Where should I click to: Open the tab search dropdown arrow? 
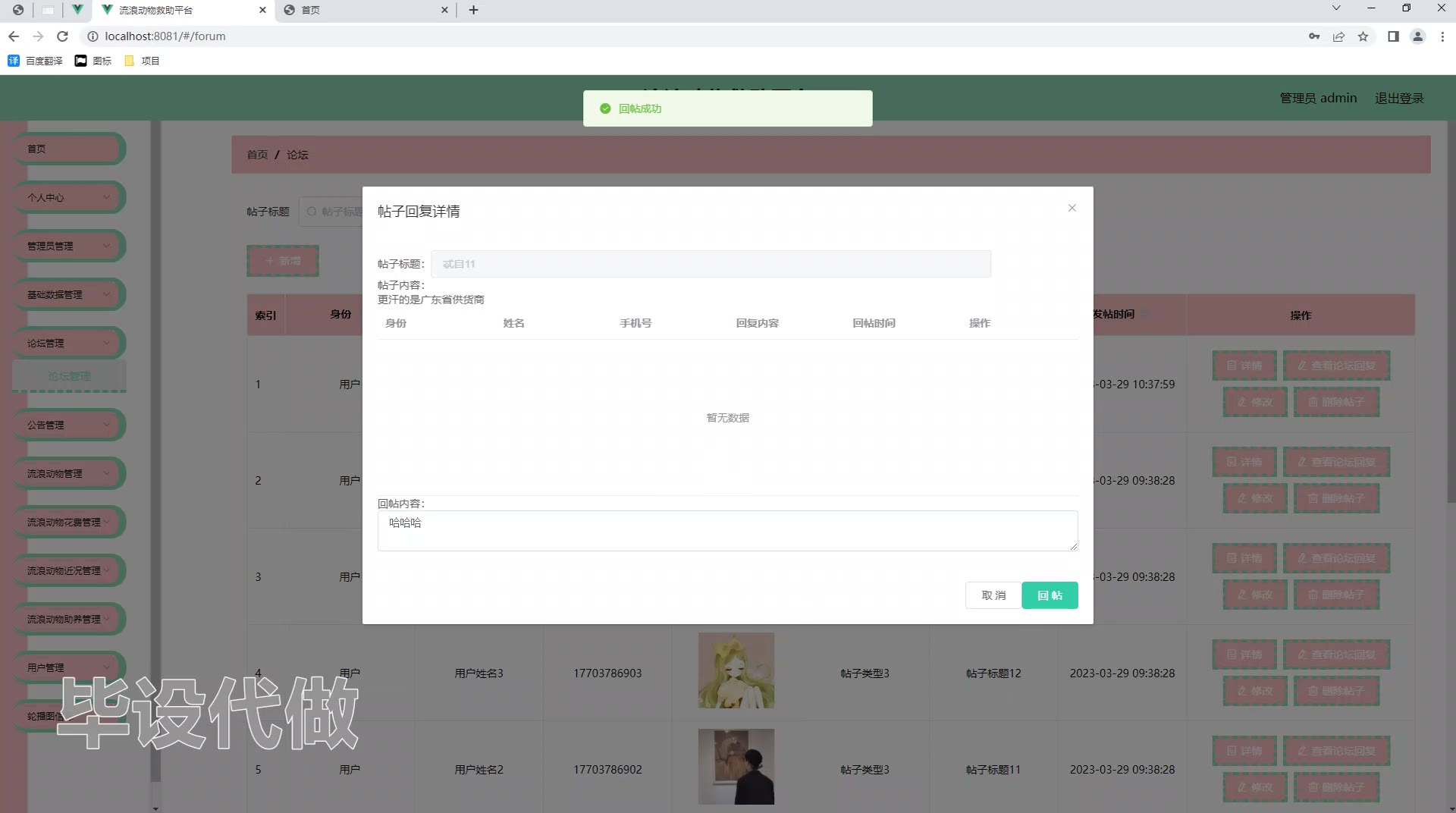[1336, 8]
